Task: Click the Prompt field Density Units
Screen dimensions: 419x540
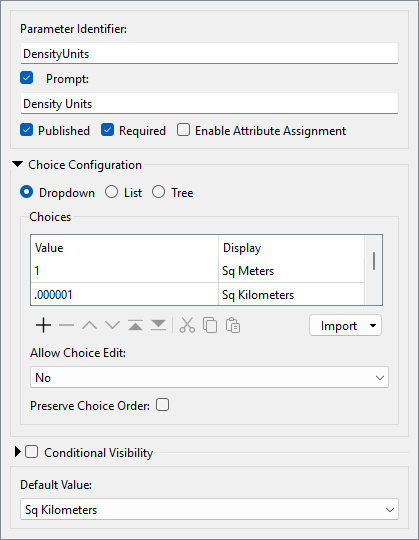Action: click(x=209, y=104)
